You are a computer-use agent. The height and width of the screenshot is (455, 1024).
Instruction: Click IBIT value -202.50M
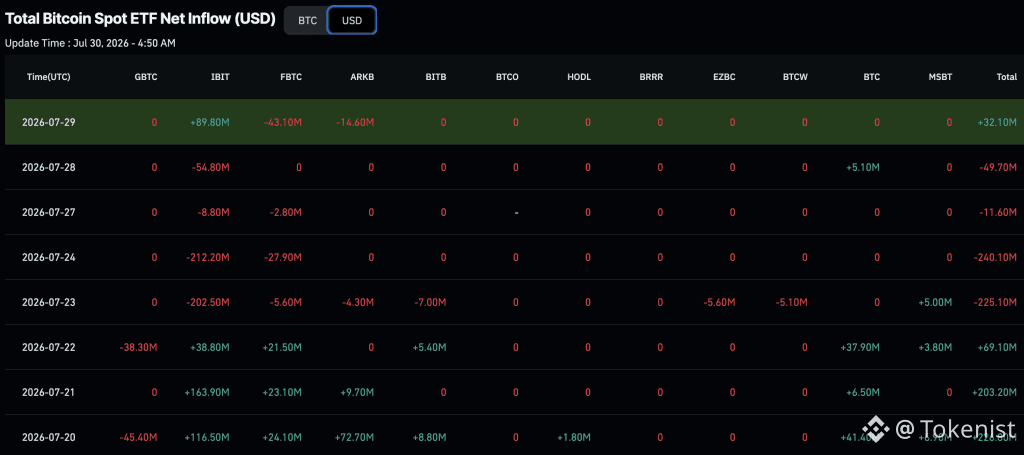click(210, 302)
